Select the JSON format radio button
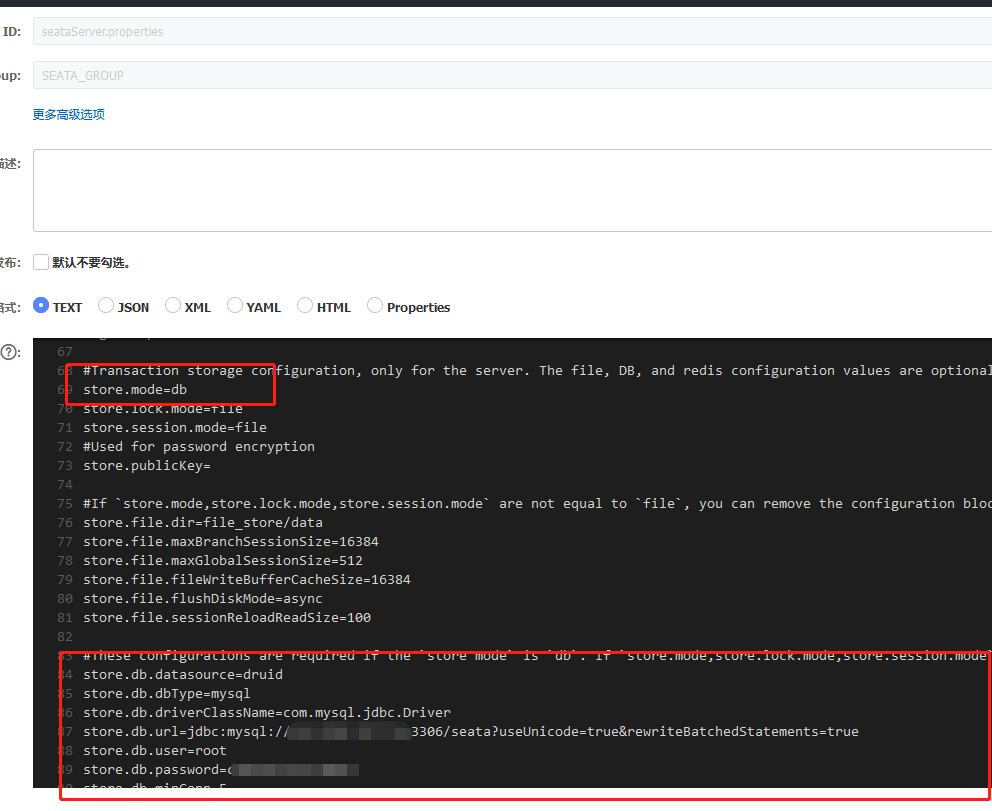Viewport: 992px width, 811px height. 106,306
